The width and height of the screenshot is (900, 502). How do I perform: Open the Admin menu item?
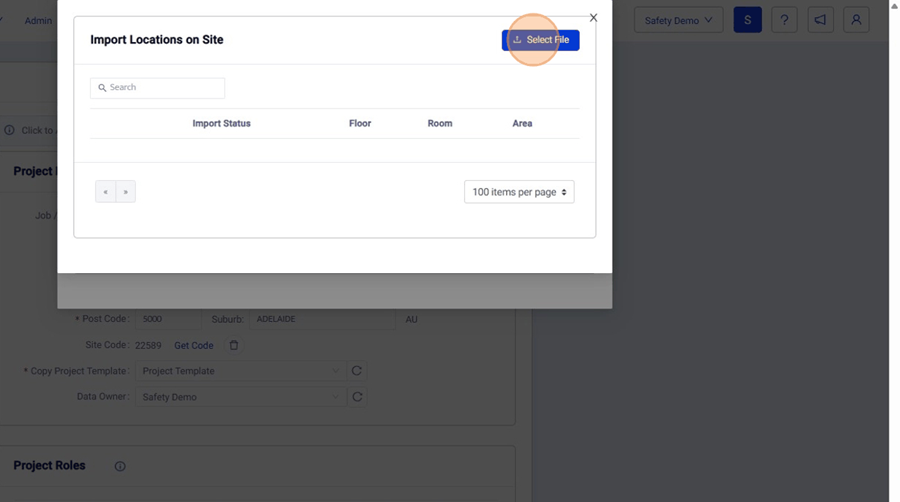coord(38,20)
